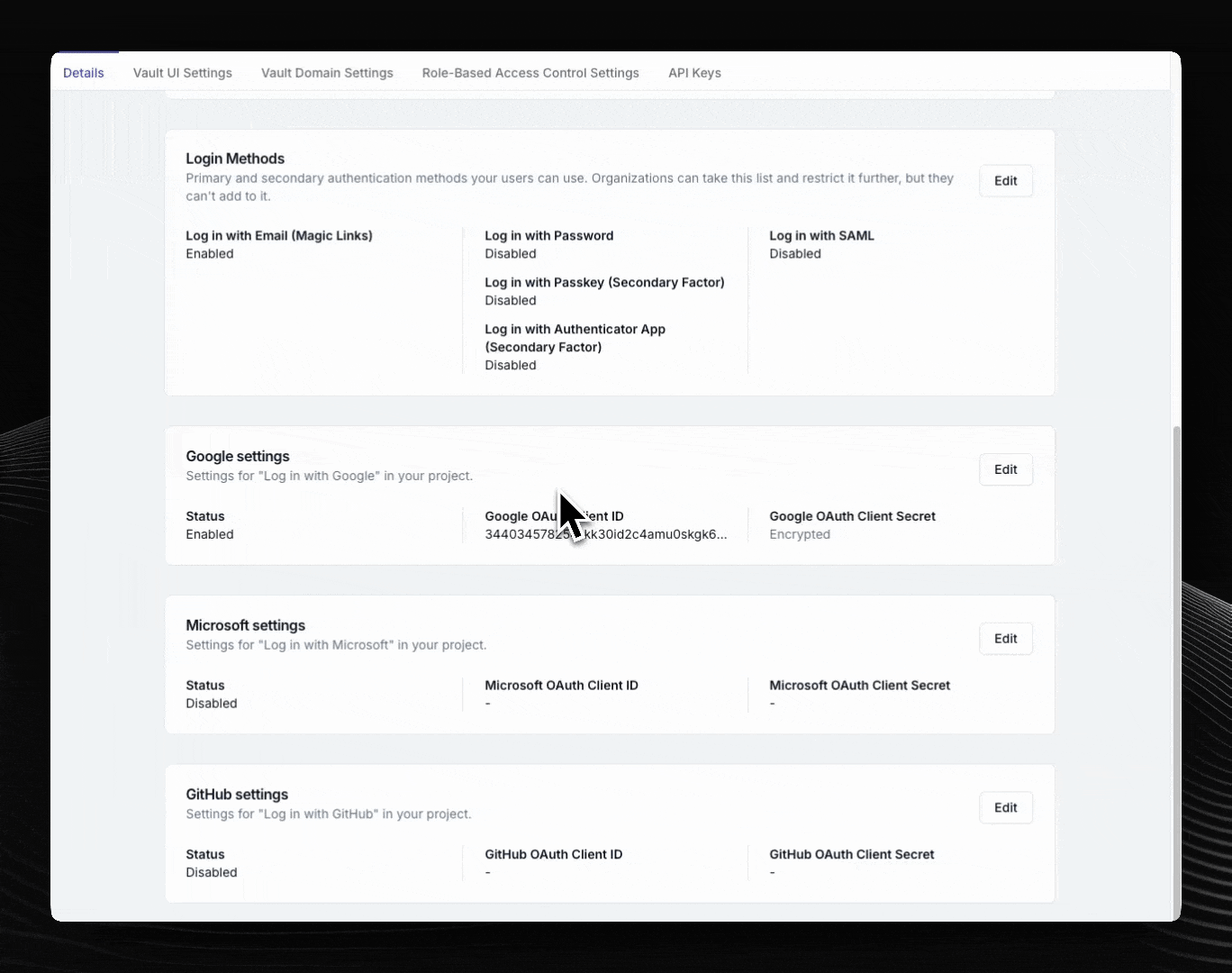
Task: Edit the GitHub settings
Action: point(1006,808)
